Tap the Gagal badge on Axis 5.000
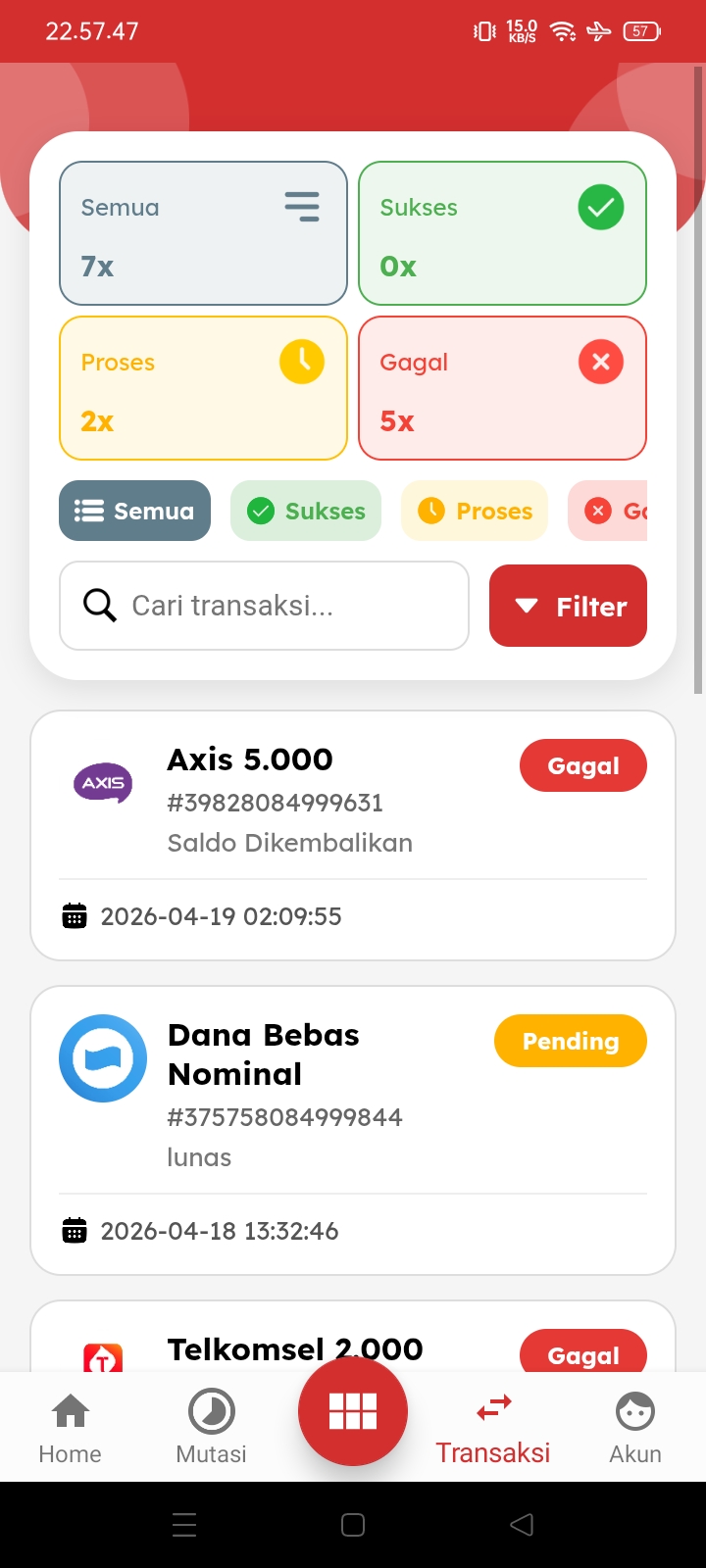The height and width of the screenshot is (1568, 706). (582, 765)
